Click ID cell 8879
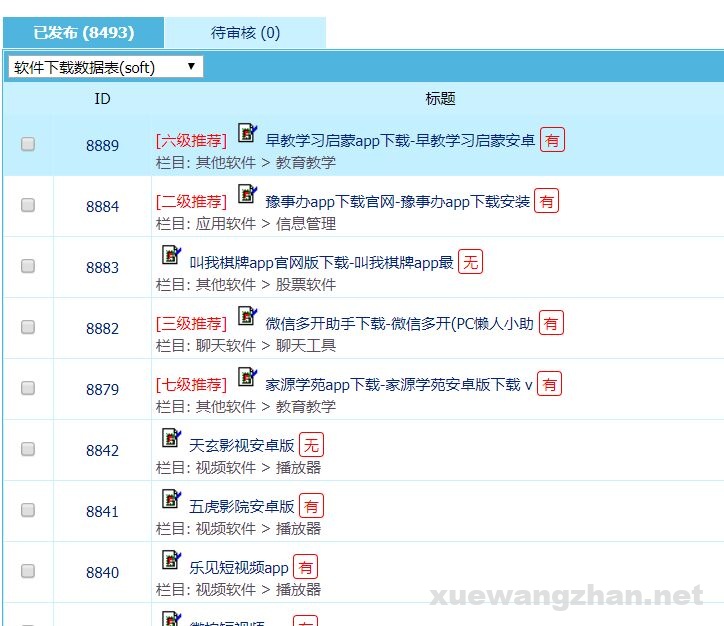The image size is (724, 626). [x=103, y=389]
